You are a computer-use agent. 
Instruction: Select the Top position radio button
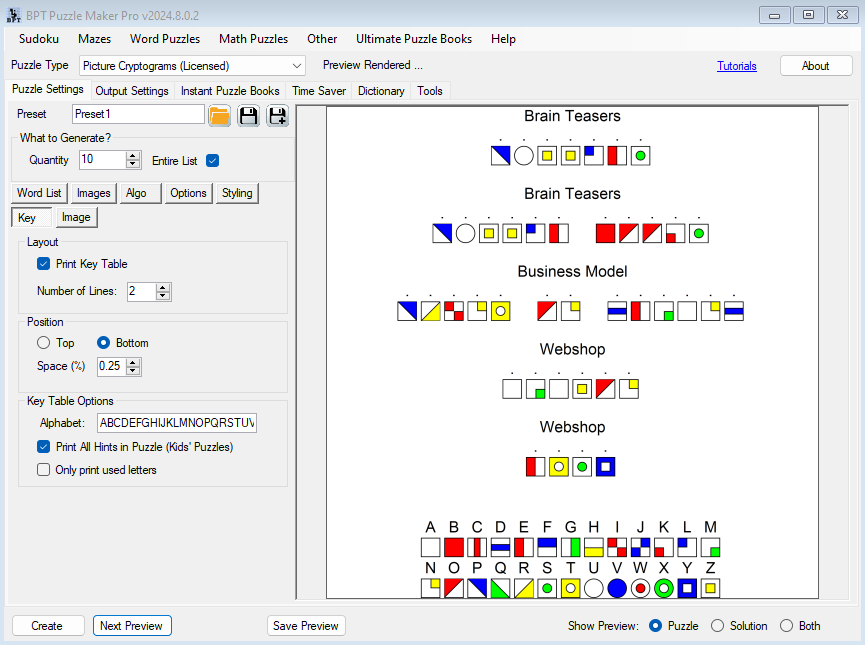44,343
